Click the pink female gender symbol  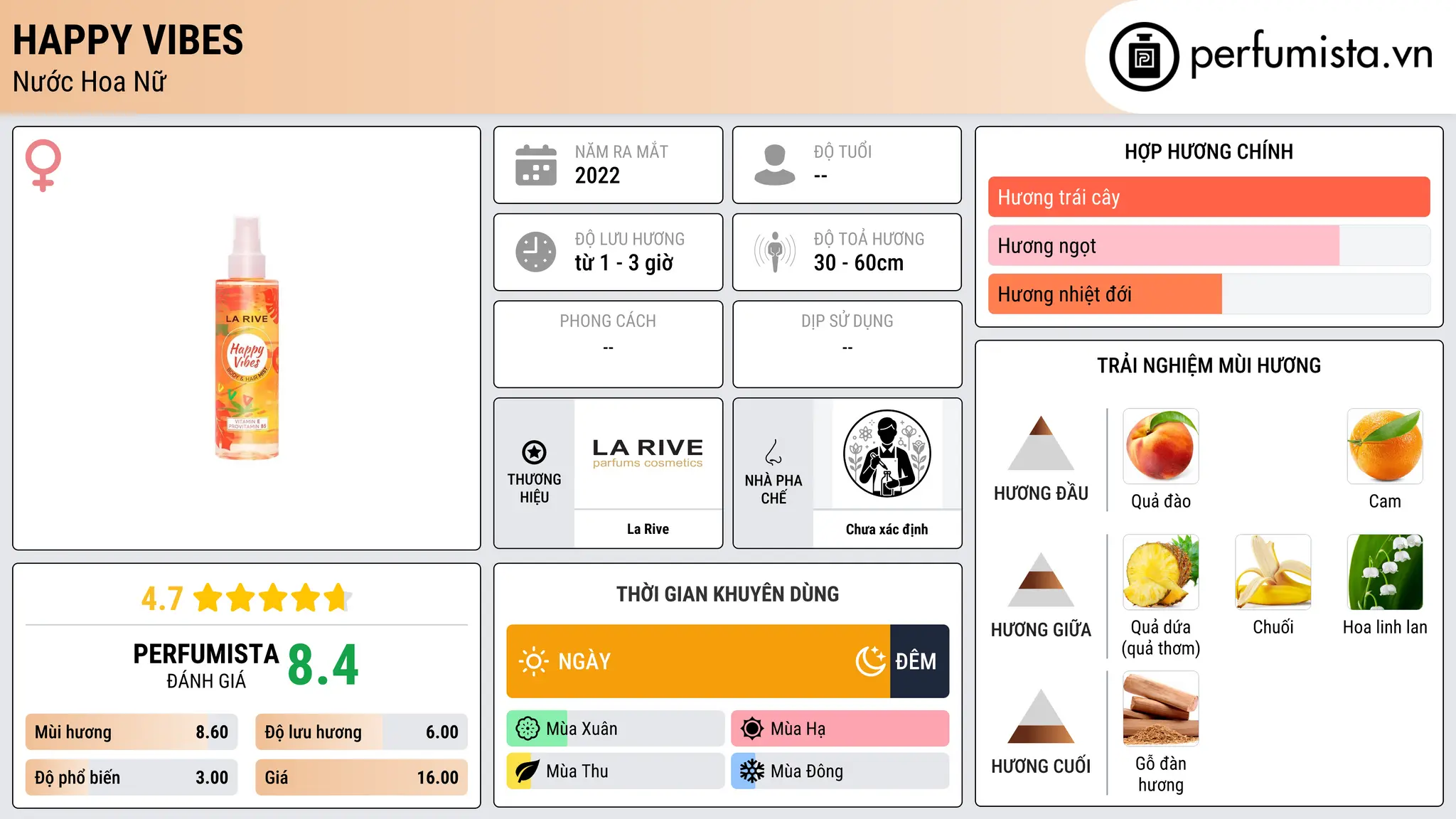pyautogui.click(x=43, y=166)
